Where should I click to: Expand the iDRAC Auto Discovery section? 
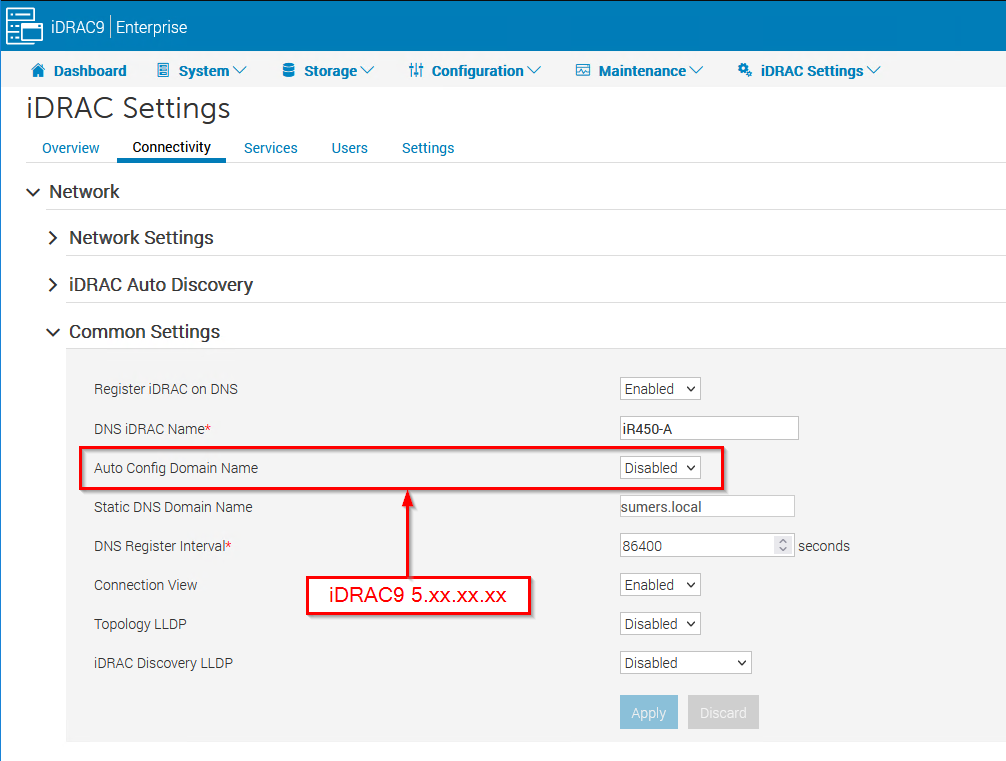point(54,285)
